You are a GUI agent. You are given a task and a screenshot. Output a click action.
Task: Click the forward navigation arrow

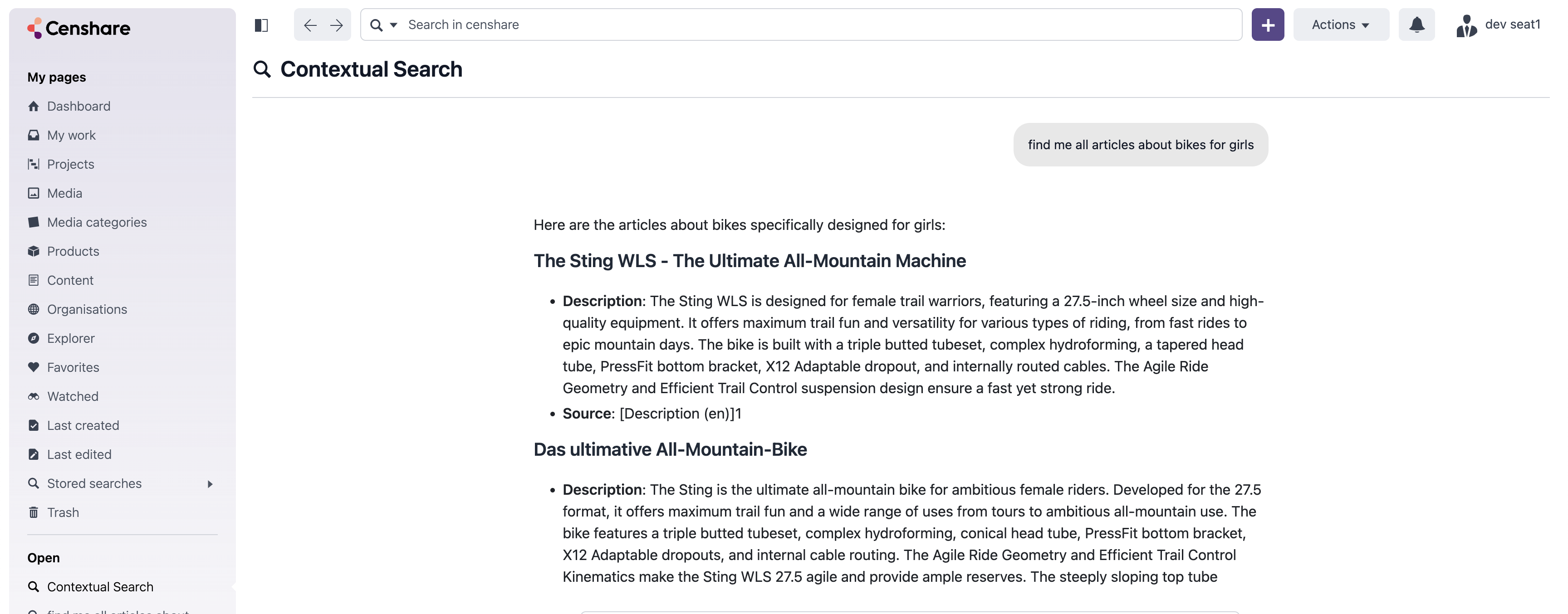[336, 25]
